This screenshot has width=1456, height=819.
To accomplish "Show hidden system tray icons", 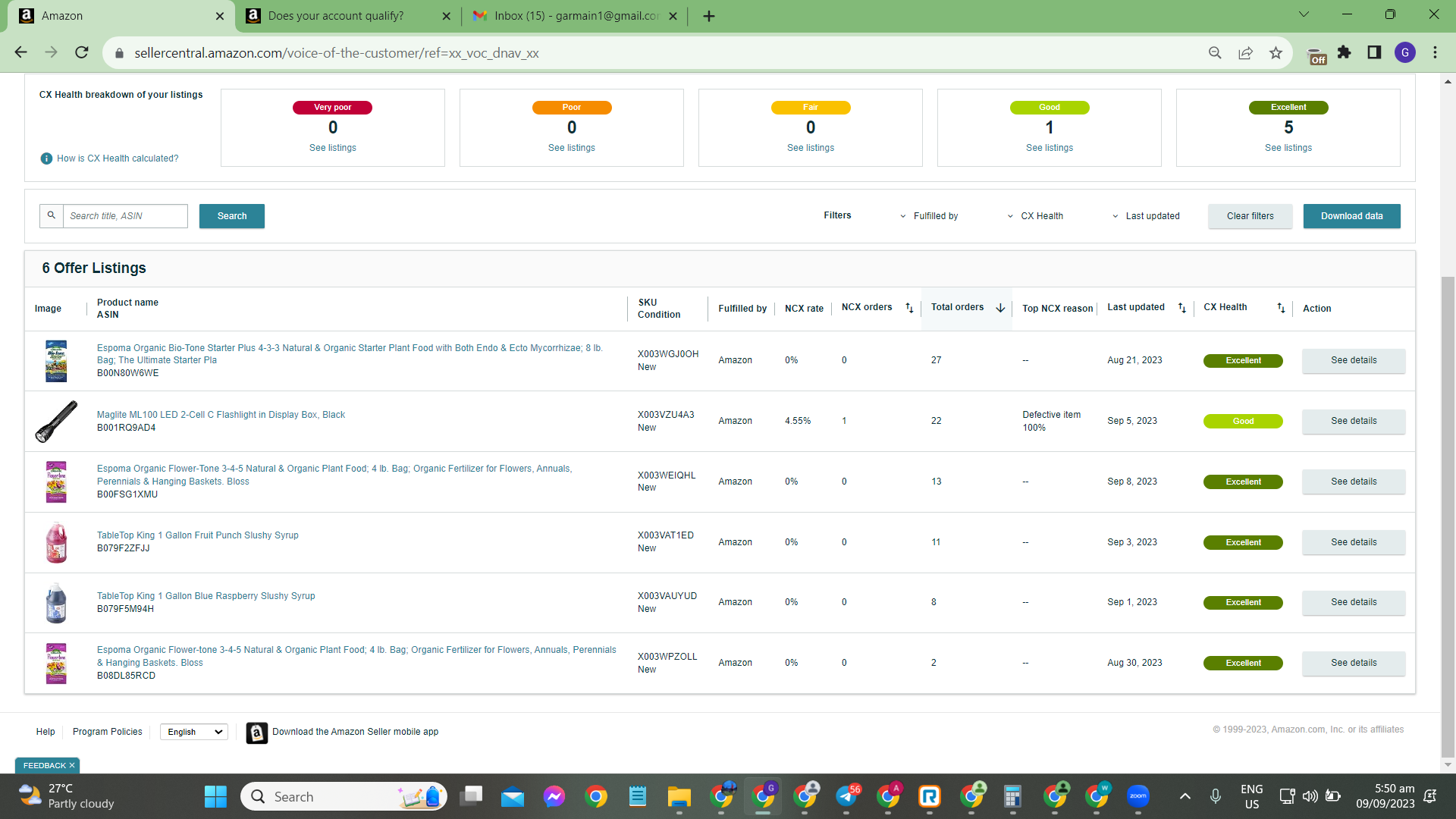I will point(1185,796).
